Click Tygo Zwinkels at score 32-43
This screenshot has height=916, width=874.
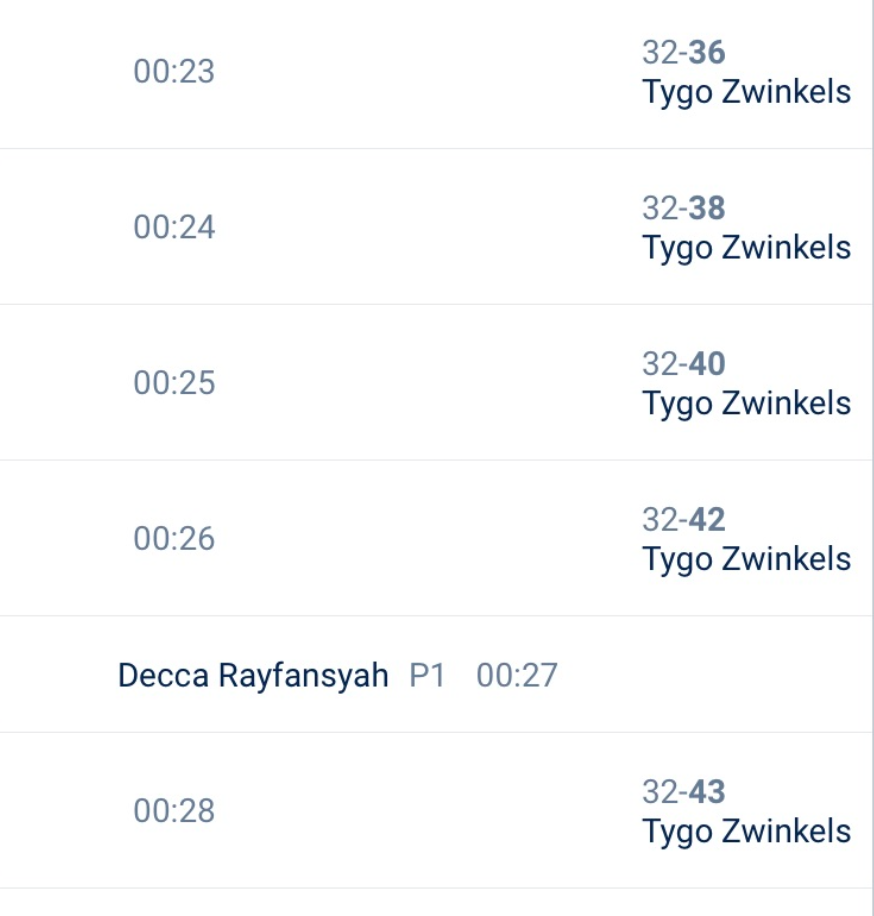746,831
